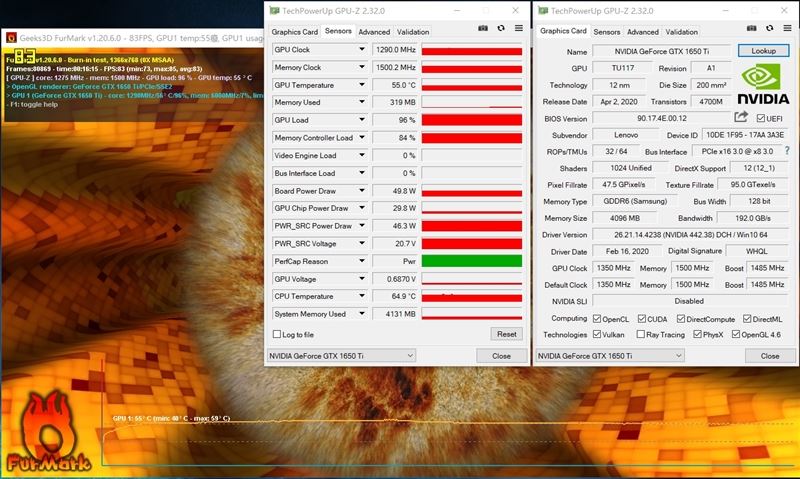Switch to Graphics Card tab in Sensors window
Image resolution: width=800 pixels, height=479 pixels.
click(294, 32)
